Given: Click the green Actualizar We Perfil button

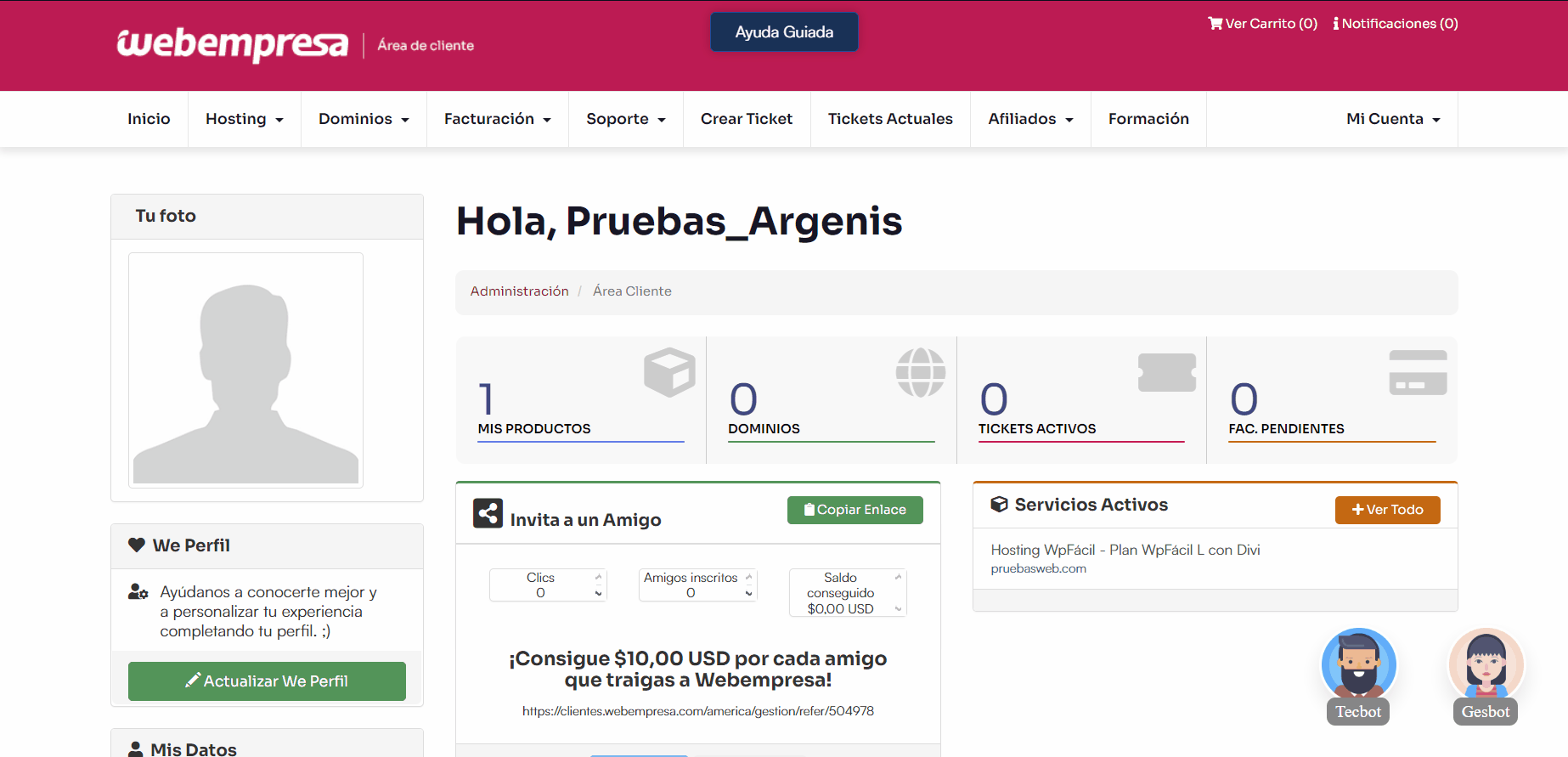Looking at the screenshot, I should [267, 681].
